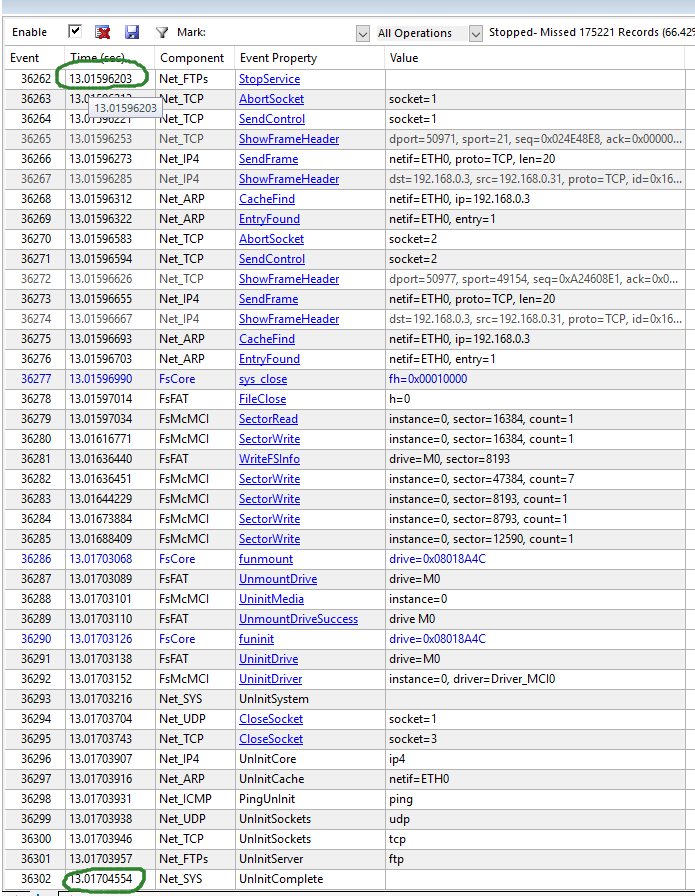Select the Stopped- Missed Records status text
Screen dimensions: 695x896
pos(592,33)
